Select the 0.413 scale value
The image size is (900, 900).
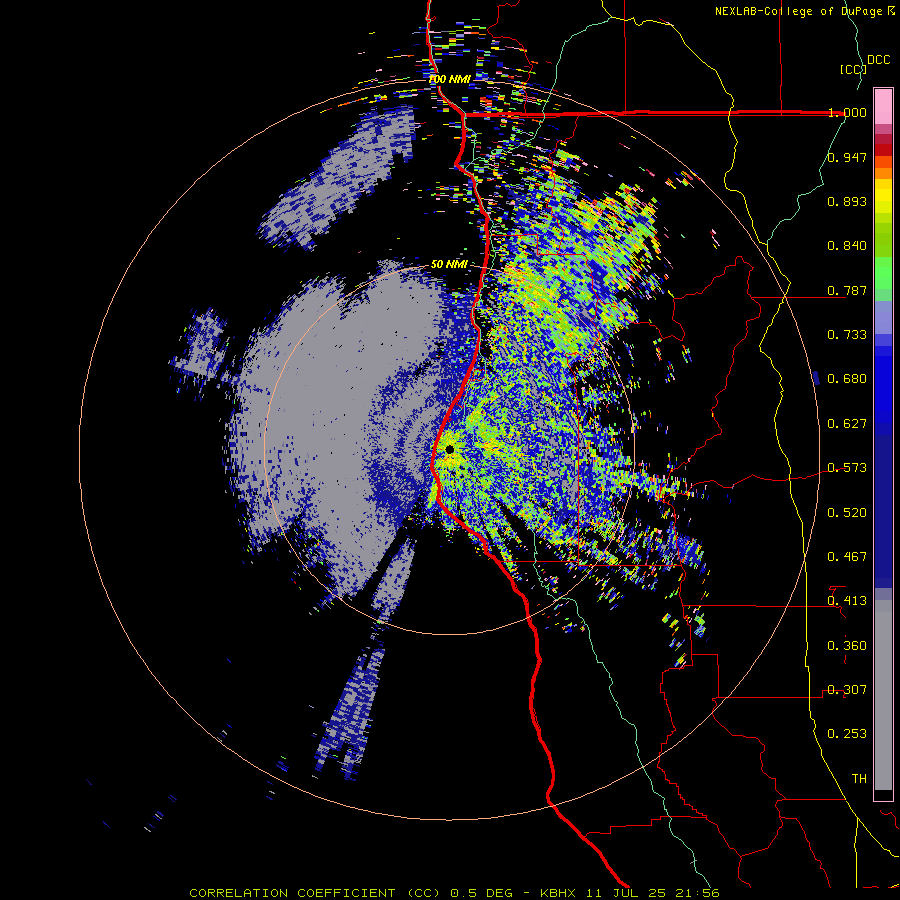click(847, 601)
